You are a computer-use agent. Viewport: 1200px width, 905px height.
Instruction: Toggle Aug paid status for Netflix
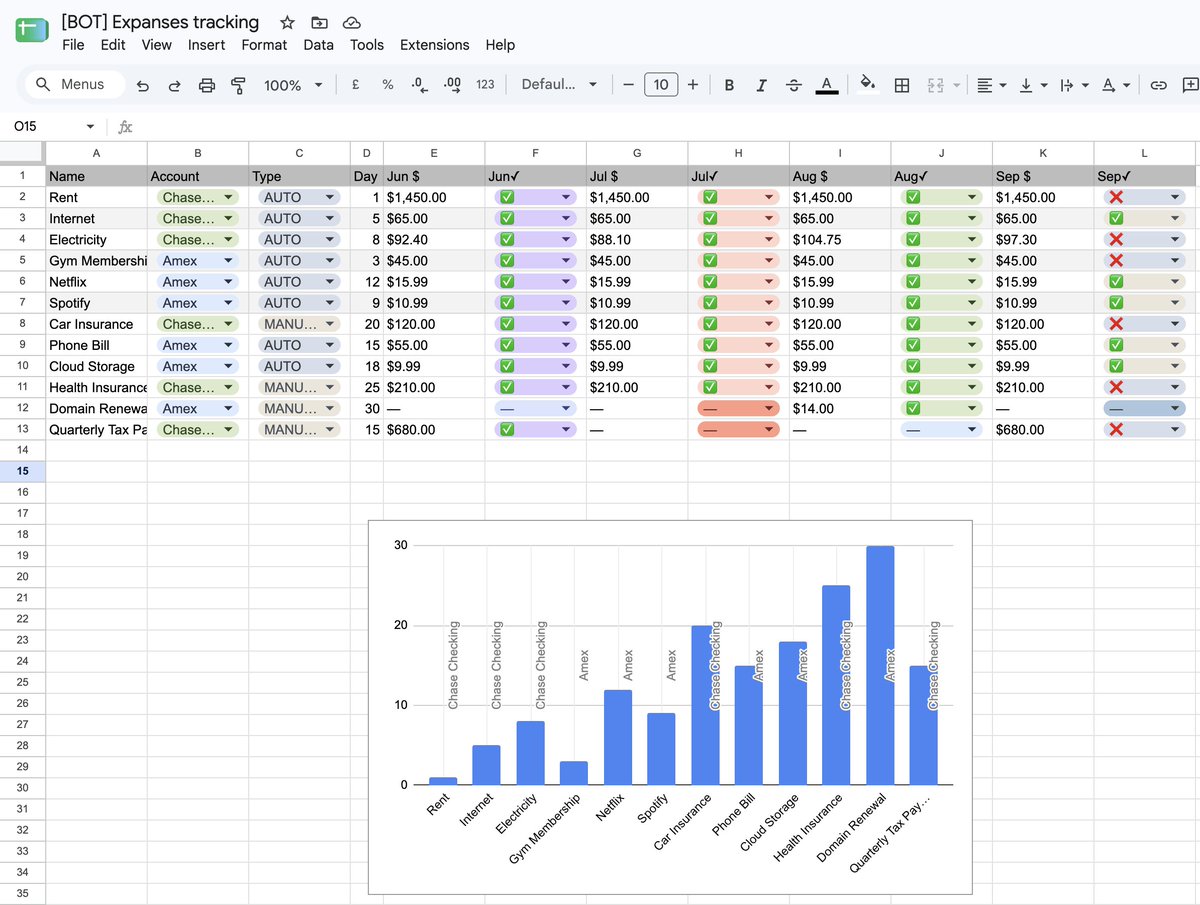[912, 282]
